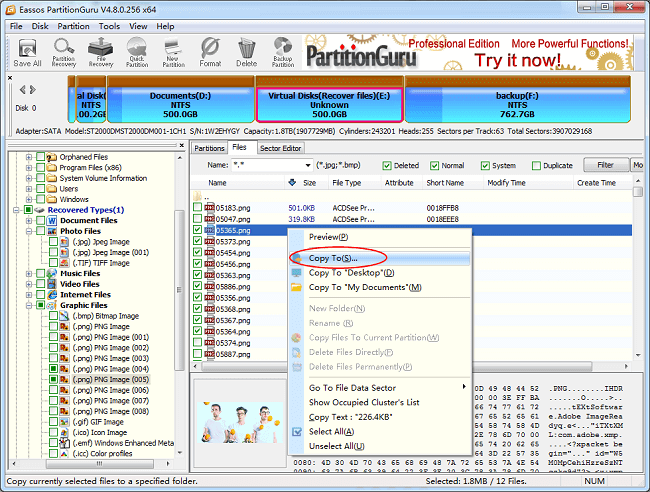
Task: Select the backup(F:) partition bar
Action: (518, 100)
